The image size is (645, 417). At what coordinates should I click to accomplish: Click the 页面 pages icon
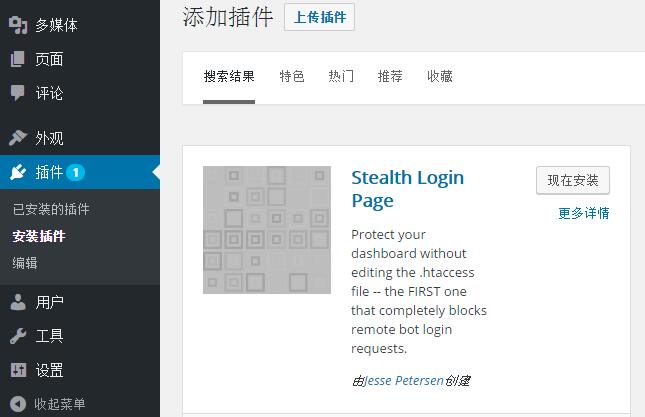tap(17, 59)
